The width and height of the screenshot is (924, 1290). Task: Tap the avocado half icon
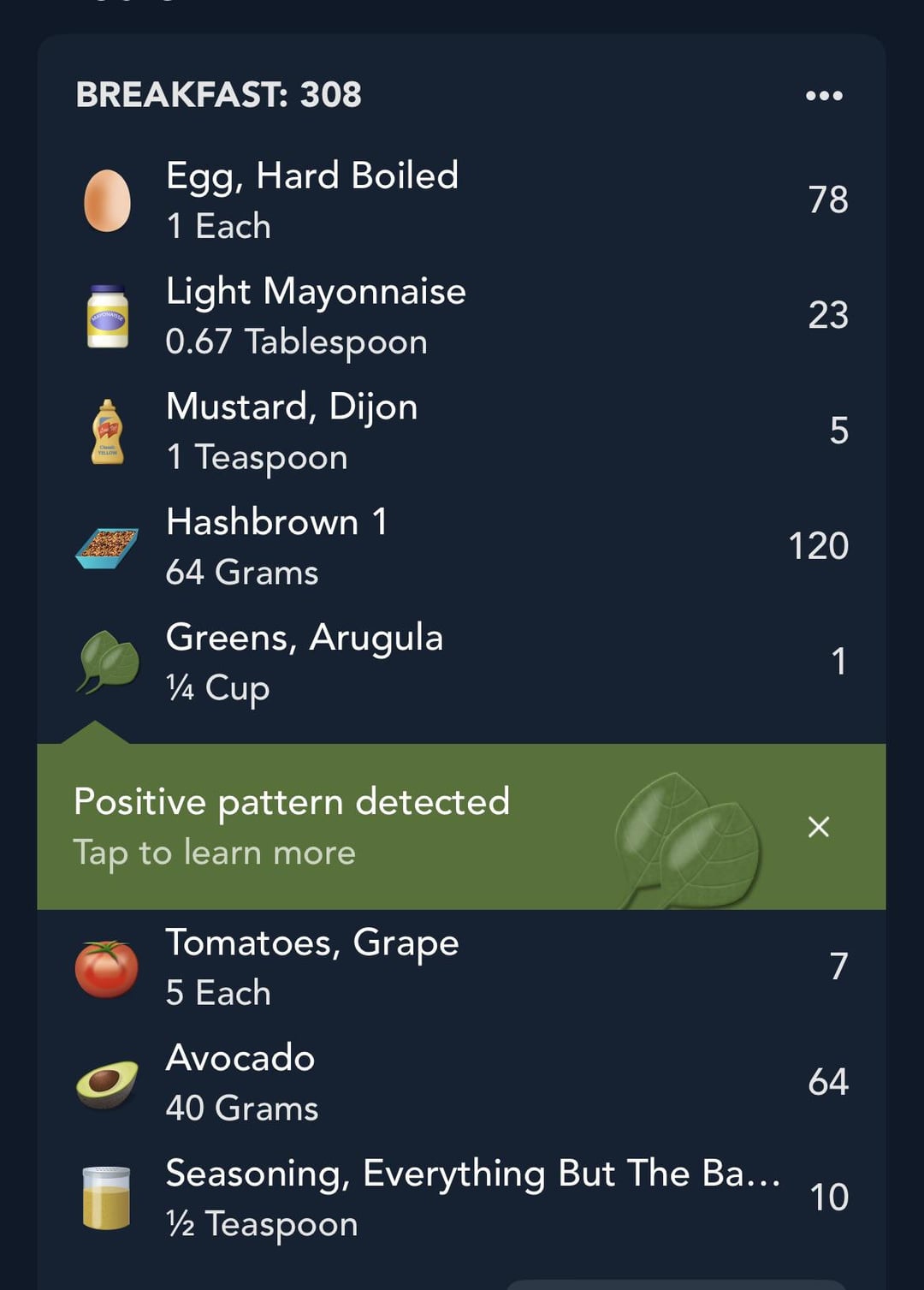(107, 1085)
